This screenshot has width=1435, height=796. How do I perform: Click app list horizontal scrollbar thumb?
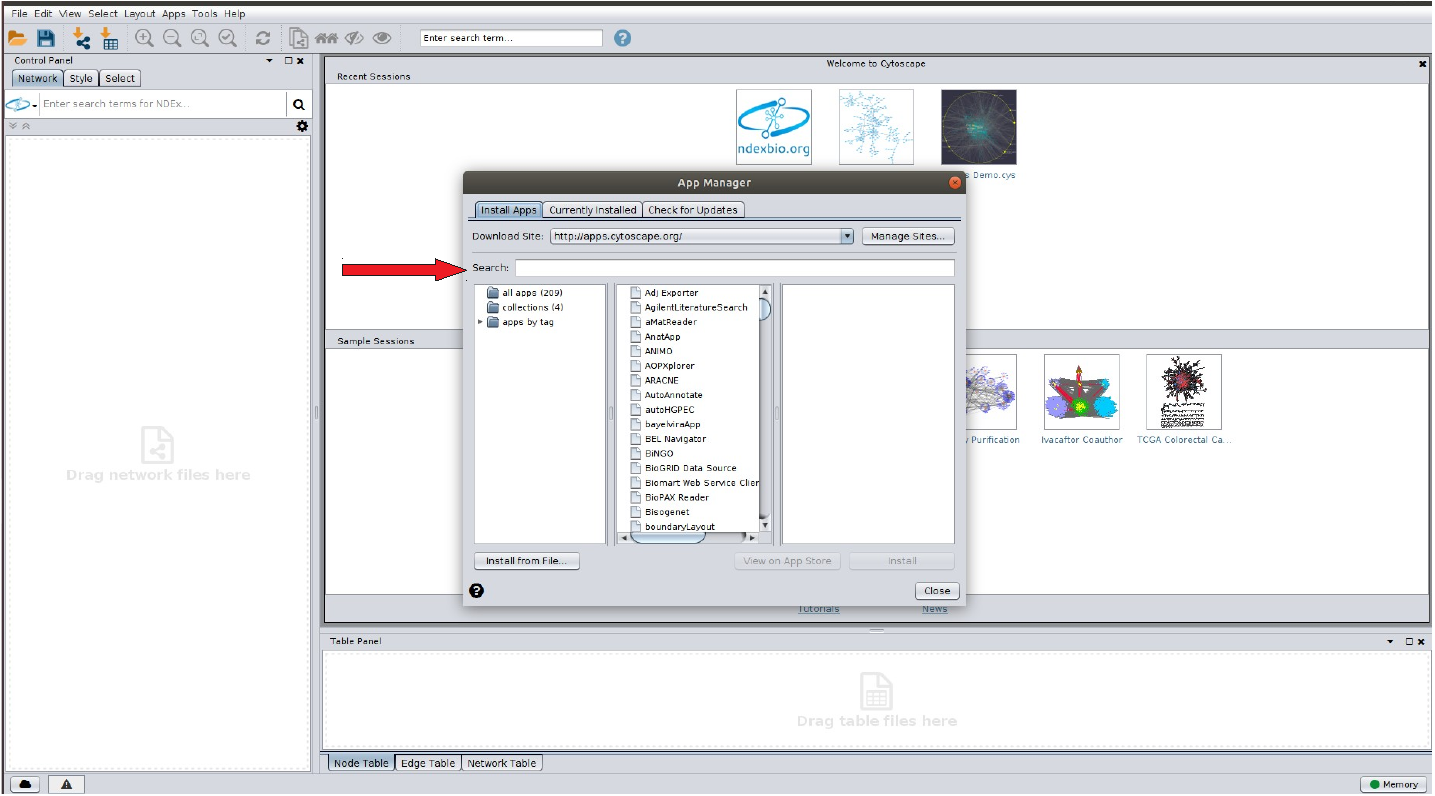(667, 537)
